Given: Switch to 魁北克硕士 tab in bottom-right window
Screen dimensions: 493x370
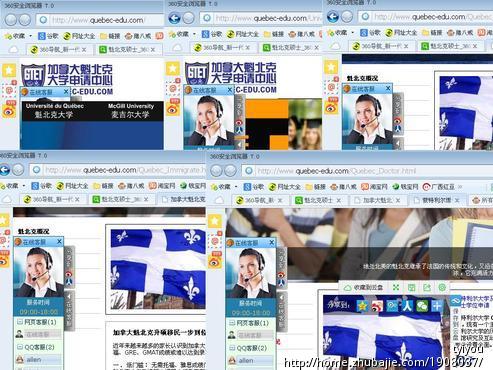Looking at the screenshot, I should [317, 200].
